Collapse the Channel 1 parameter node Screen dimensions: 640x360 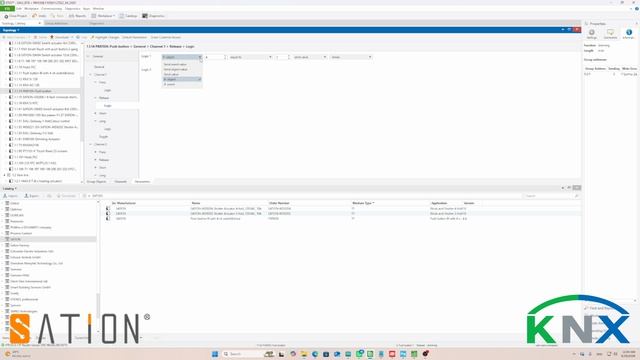(x=91, y=75)
